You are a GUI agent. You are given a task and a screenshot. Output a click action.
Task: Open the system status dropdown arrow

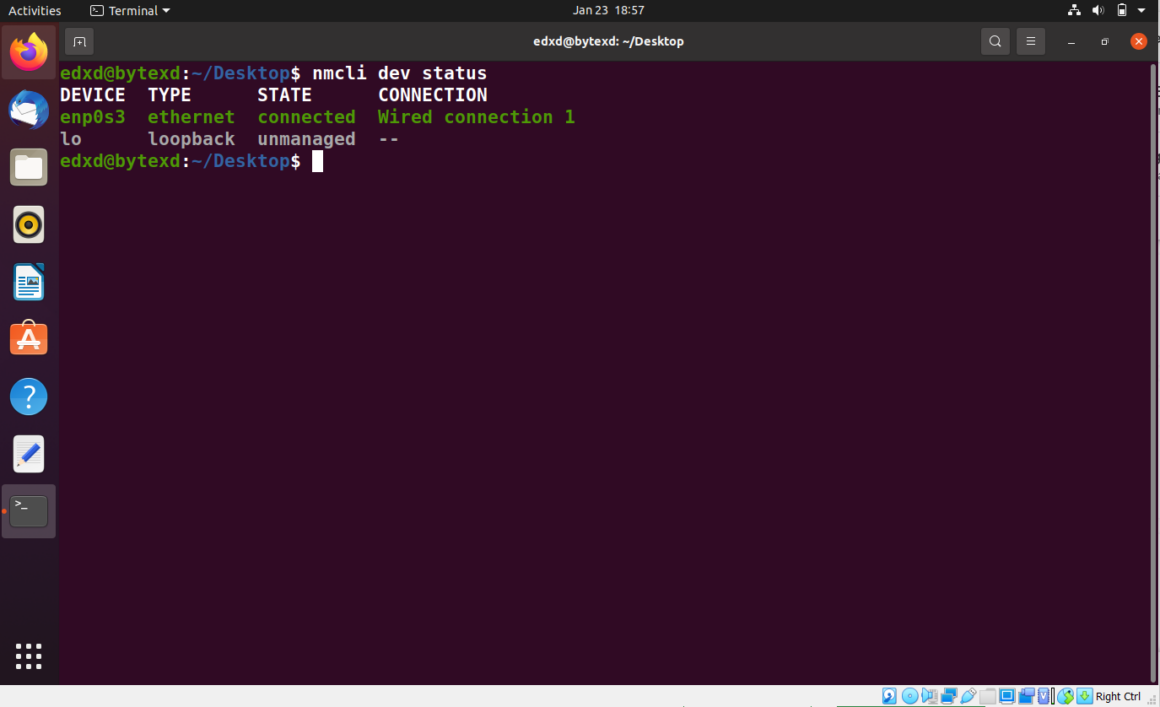click(x=1141, y=10)
